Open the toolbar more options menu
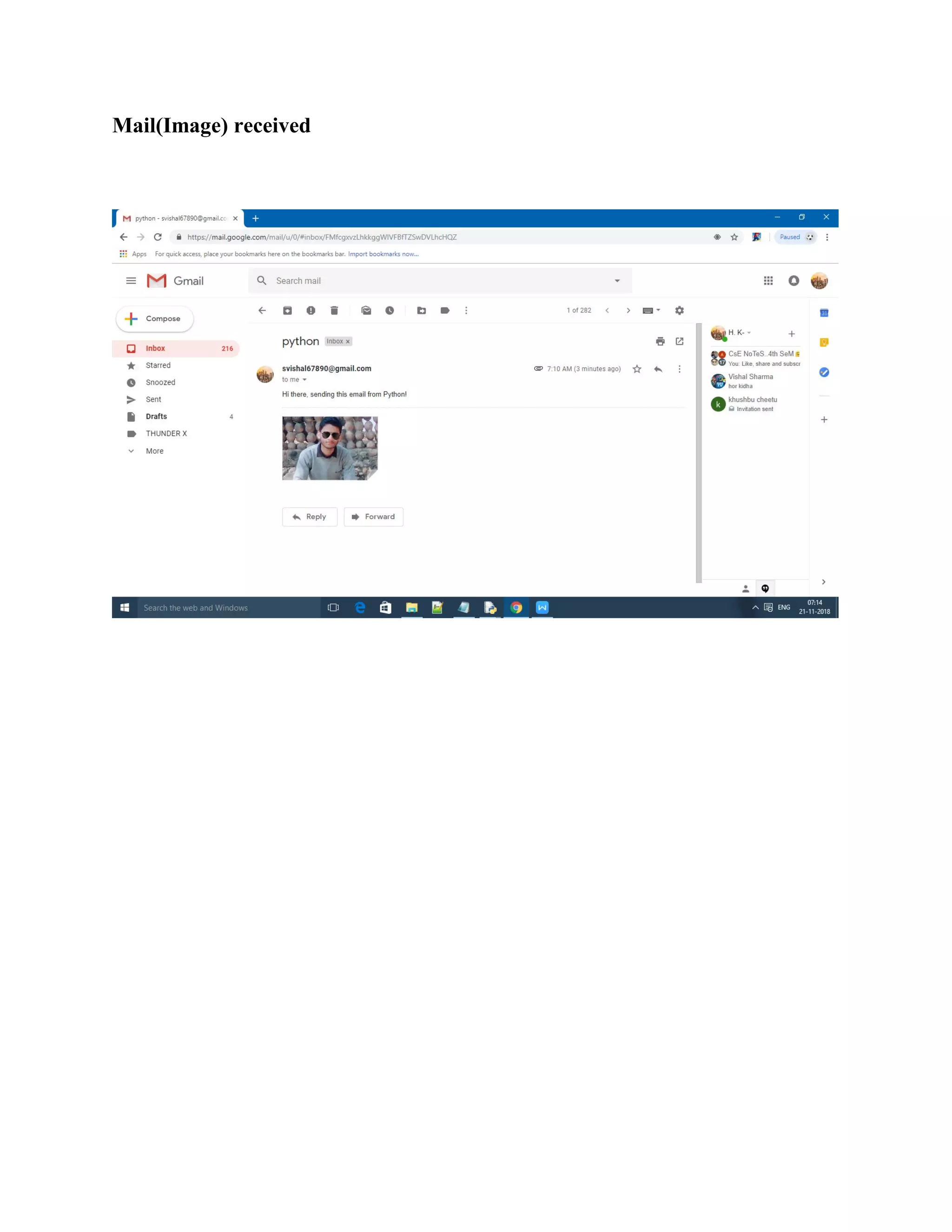The image size is (952, 1232). 466,310
